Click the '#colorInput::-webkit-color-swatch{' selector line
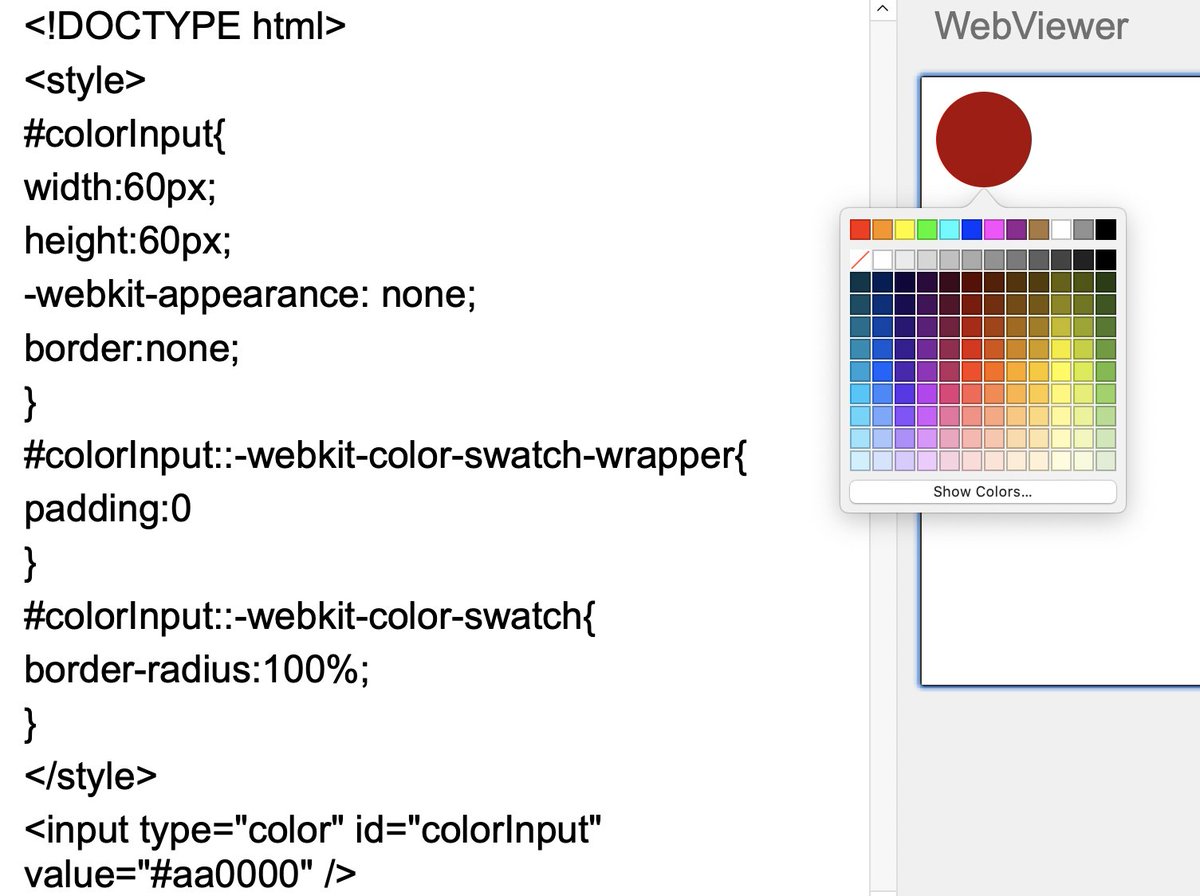This screenshot has height=896, width=1200. pos(310,618)
